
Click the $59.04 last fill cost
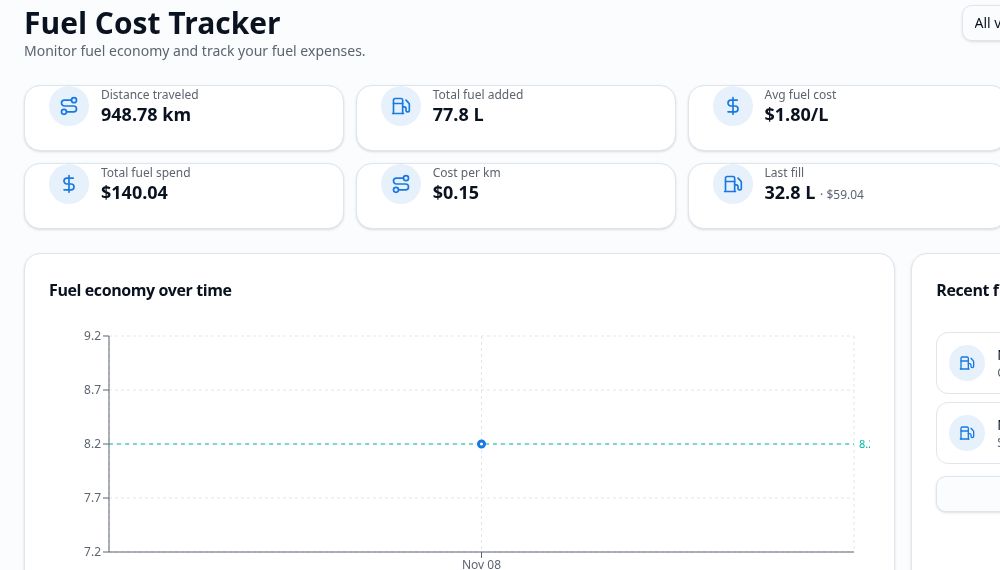tap(845, 194)
